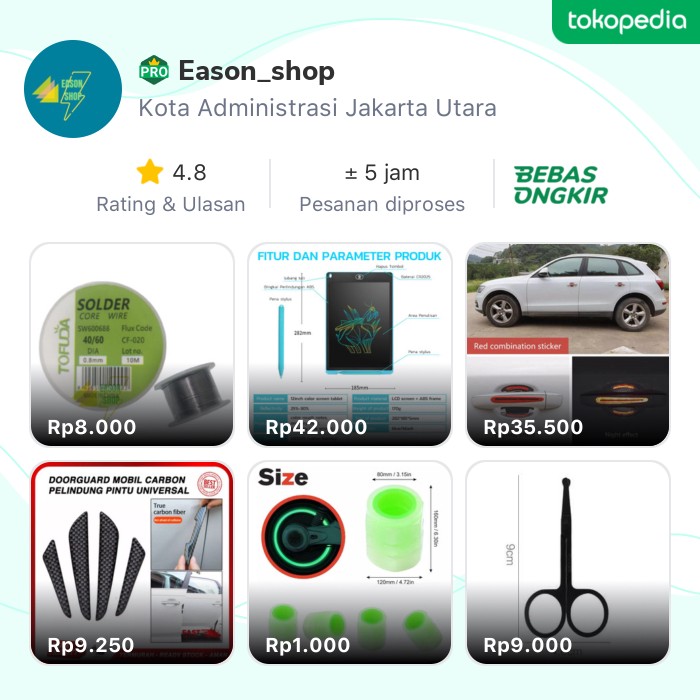Click the Tokopedia logo badge

tap(626, 21)
